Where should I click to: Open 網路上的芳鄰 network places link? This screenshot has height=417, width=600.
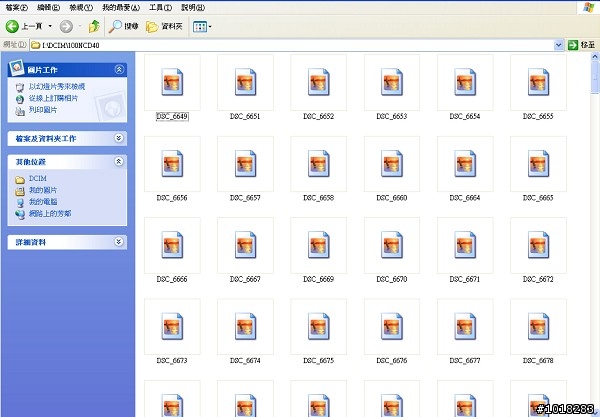[50, 213]
